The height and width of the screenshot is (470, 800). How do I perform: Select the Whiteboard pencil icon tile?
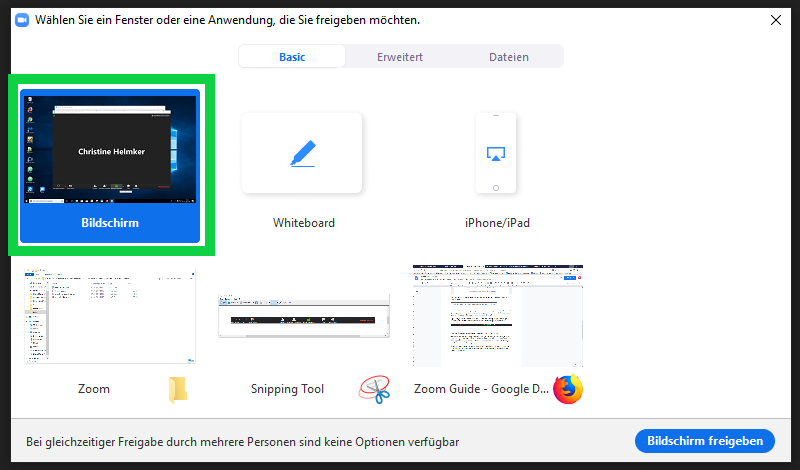tap(301, 153)
